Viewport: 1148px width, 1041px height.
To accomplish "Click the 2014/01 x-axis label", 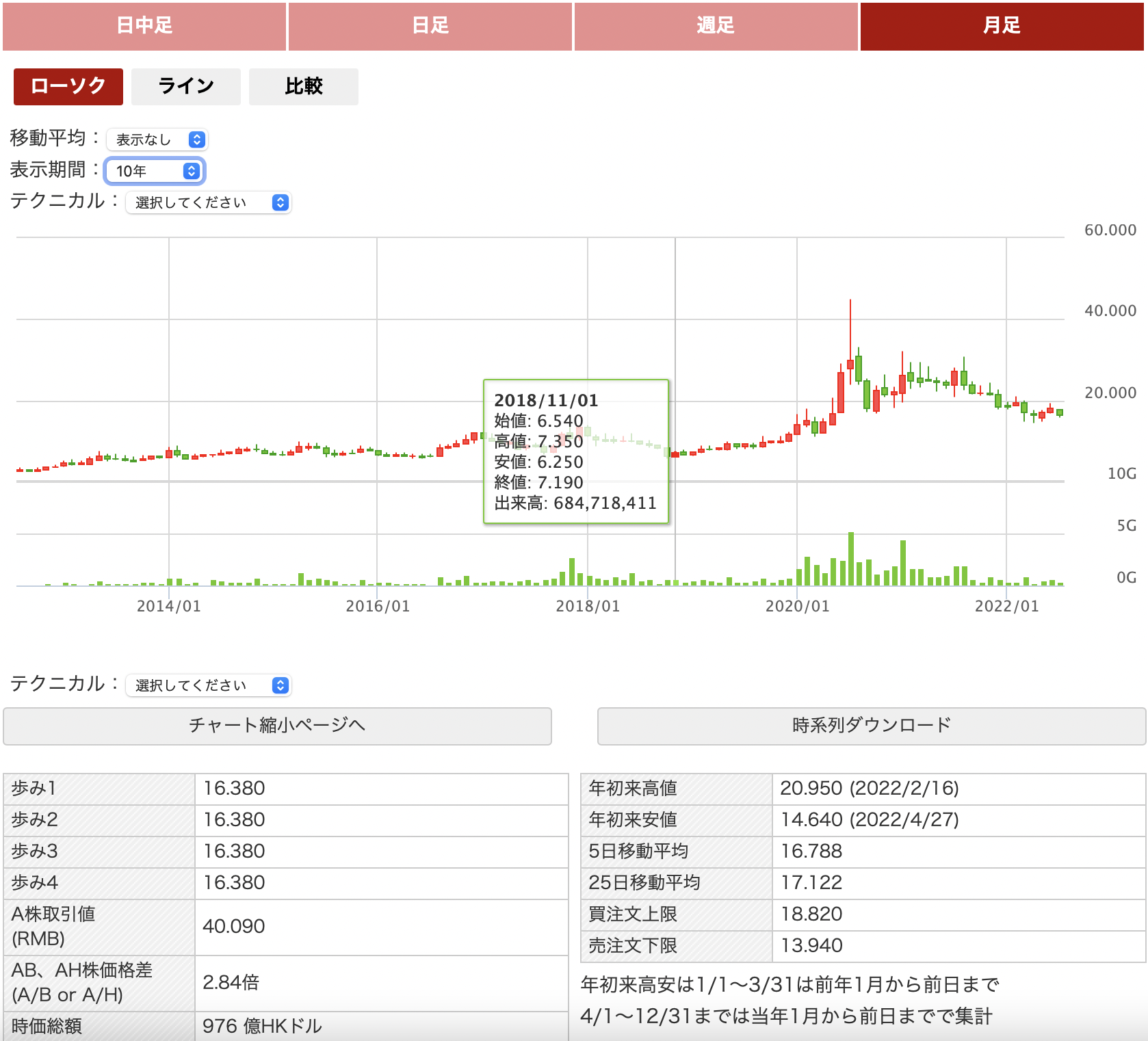I will 169,606.
